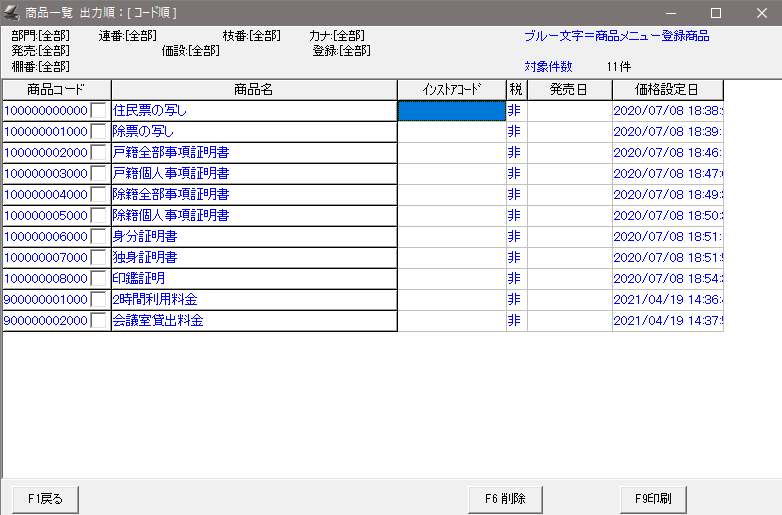782x515 pixels.
Task: Click the 商品名 column header
Action: pyautogui.click(x=254, y=89)
